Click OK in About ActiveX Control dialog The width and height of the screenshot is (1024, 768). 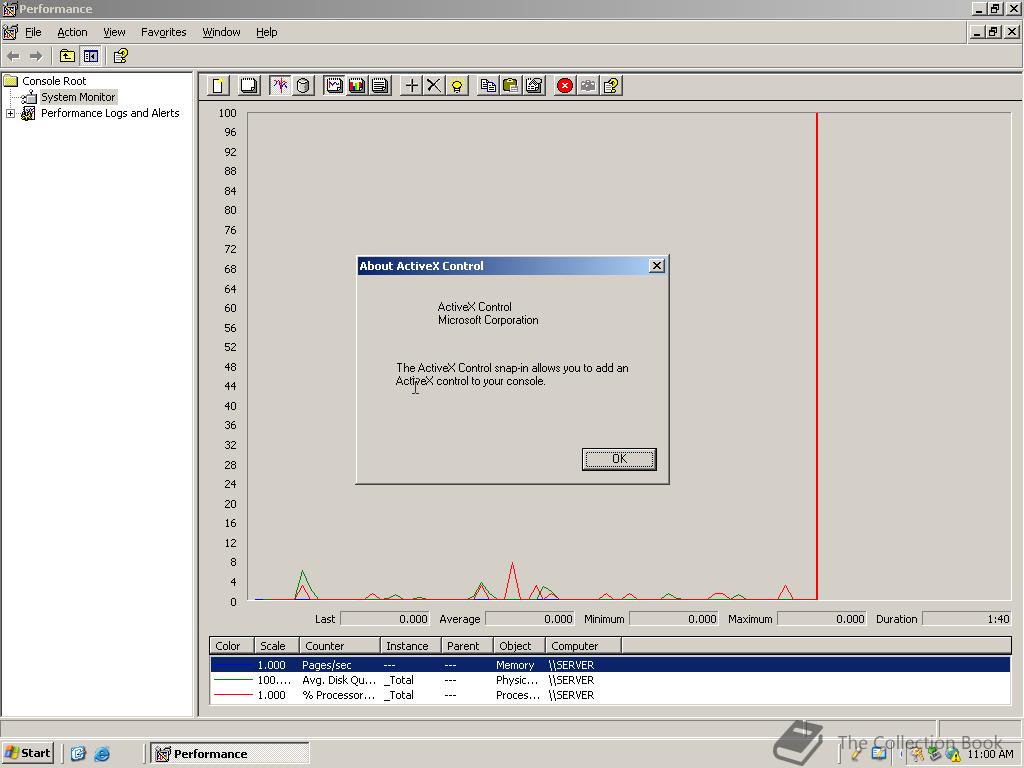coord(619,459)
